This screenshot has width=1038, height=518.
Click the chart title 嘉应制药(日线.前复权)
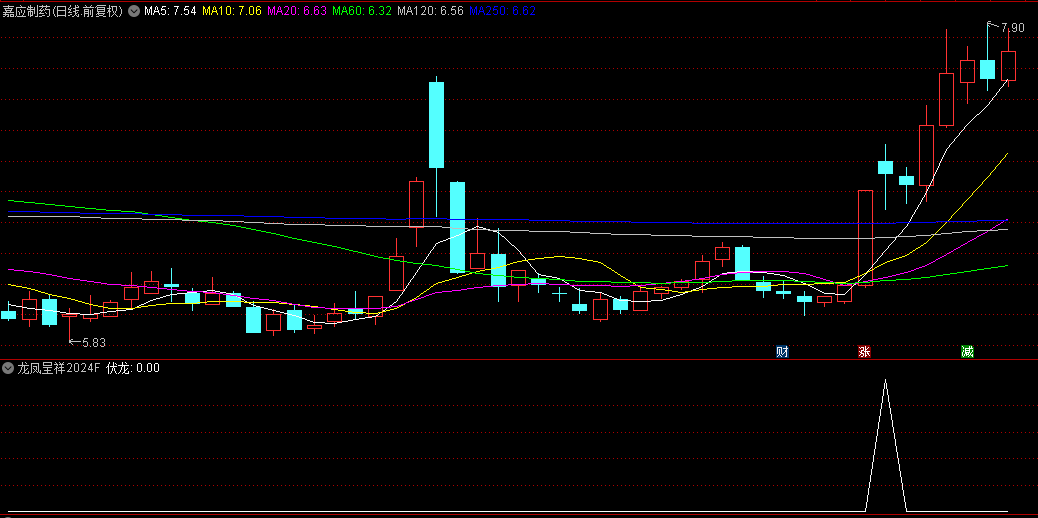(x=63, y=11)
